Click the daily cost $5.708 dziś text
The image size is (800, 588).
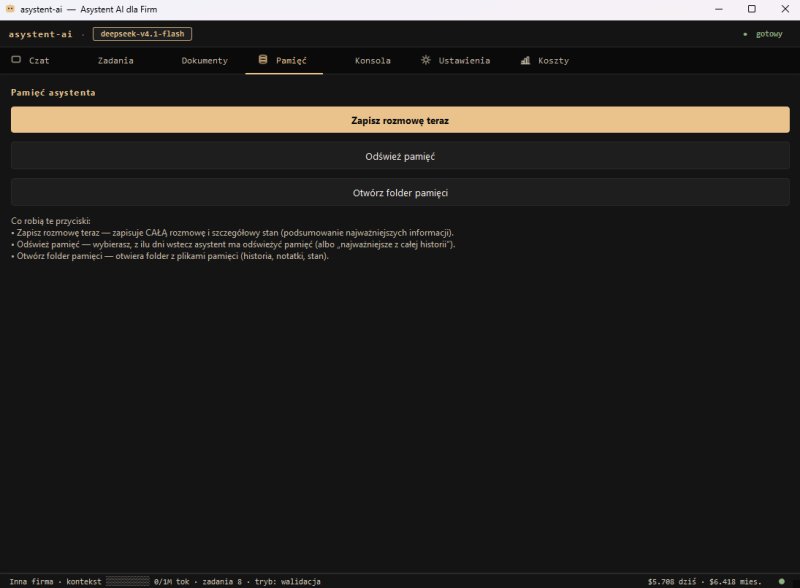[x=672, y=581]
